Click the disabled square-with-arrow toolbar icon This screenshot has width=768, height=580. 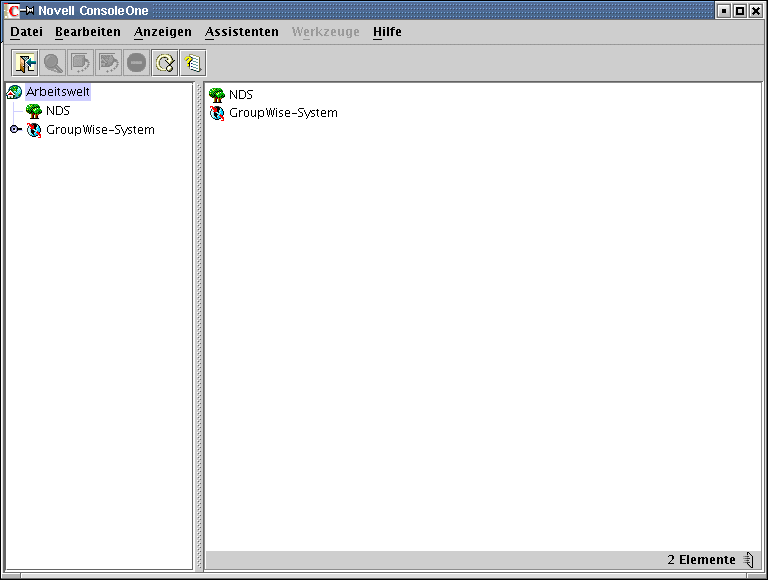[x=81, y=63]
